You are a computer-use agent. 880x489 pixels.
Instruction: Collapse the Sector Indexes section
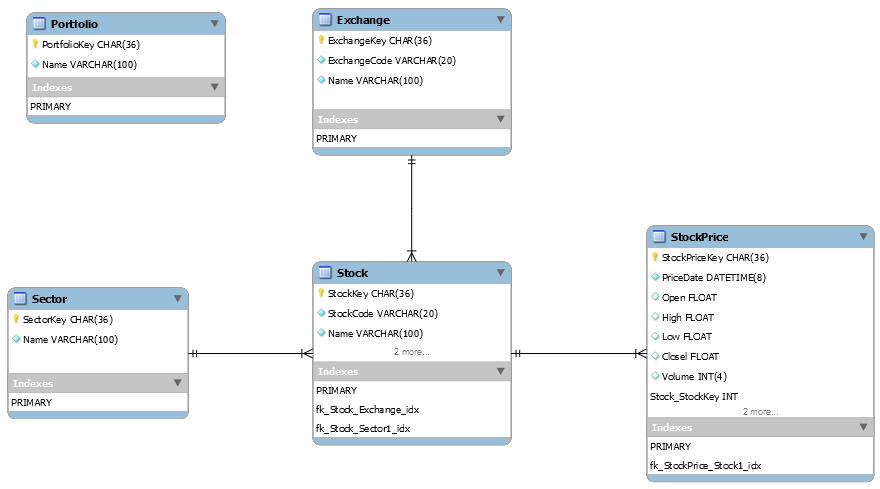pyautogui.click(x=177, y=383)
